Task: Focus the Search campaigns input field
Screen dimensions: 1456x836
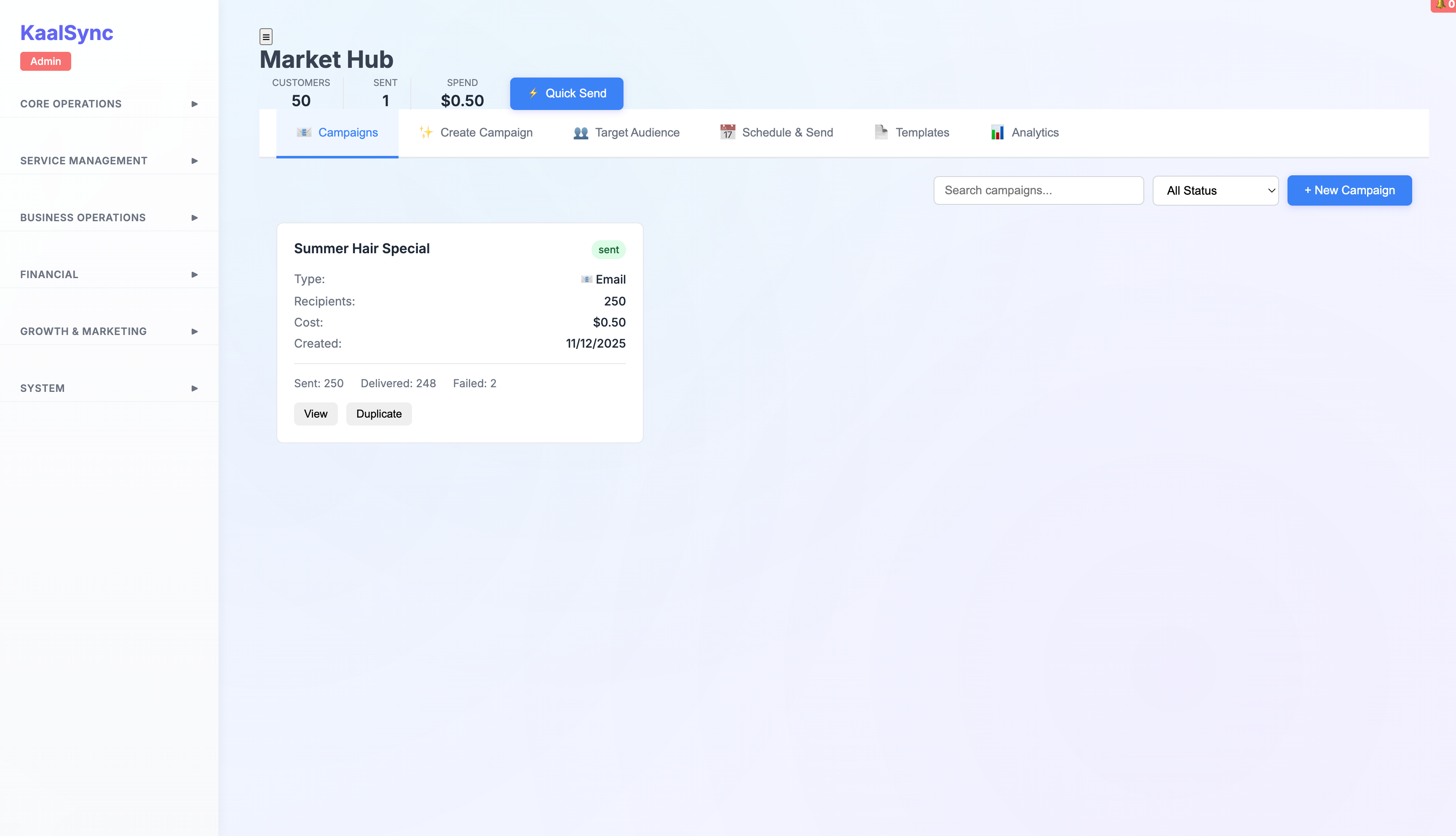Action: pos(1038,190)
